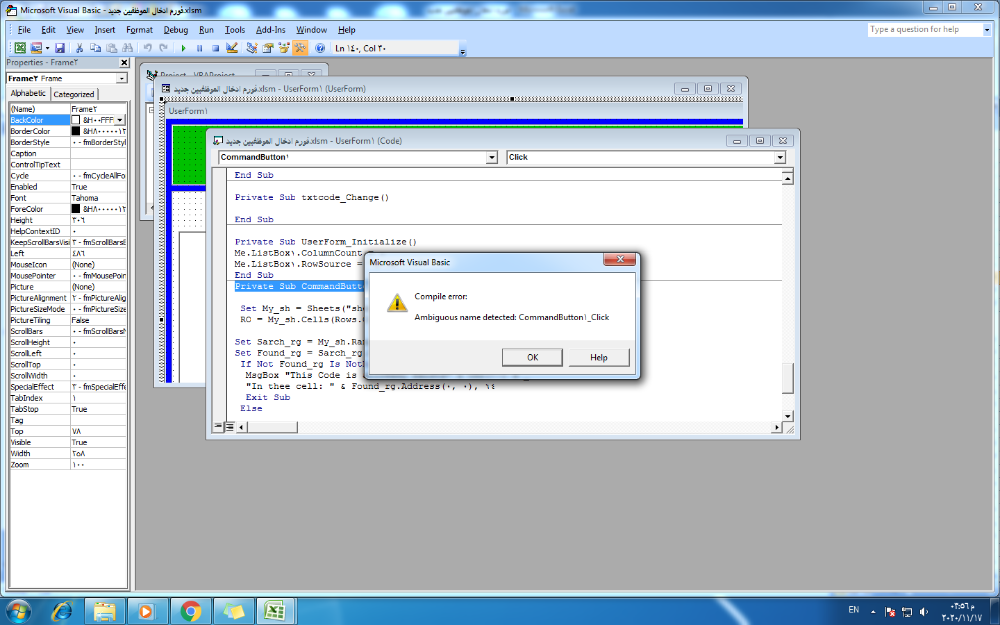Open the Frame object selector dropdown in Properties
Image resolution: width=1000 pixels, height=625 pixels.
122,78
